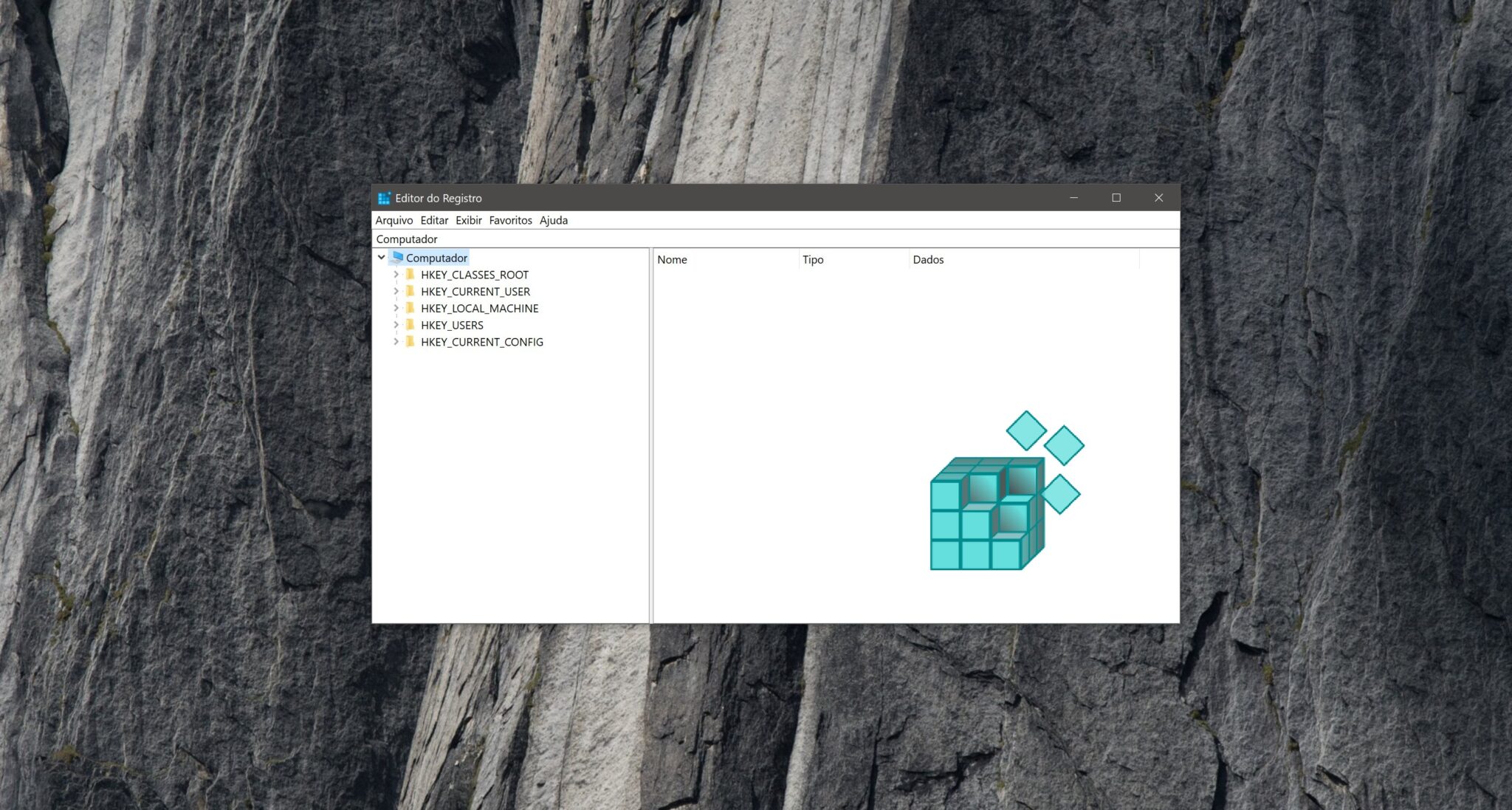The width and height of the screenshot is (1512, 810).
Task: Expand the HKEY_CURRENT_CONFIG tree node
Action: click(x=396, y=341)
